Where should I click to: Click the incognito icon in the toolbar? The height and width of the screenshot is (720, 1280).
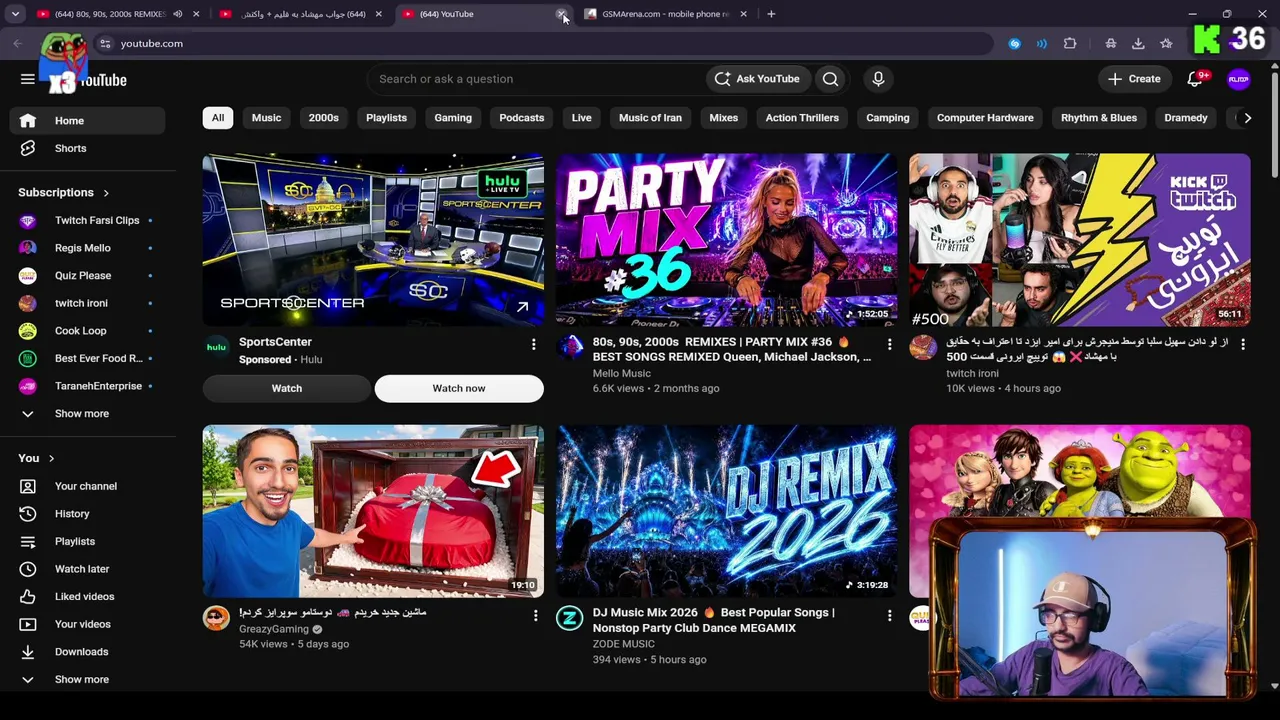(x=1110, y=44)
